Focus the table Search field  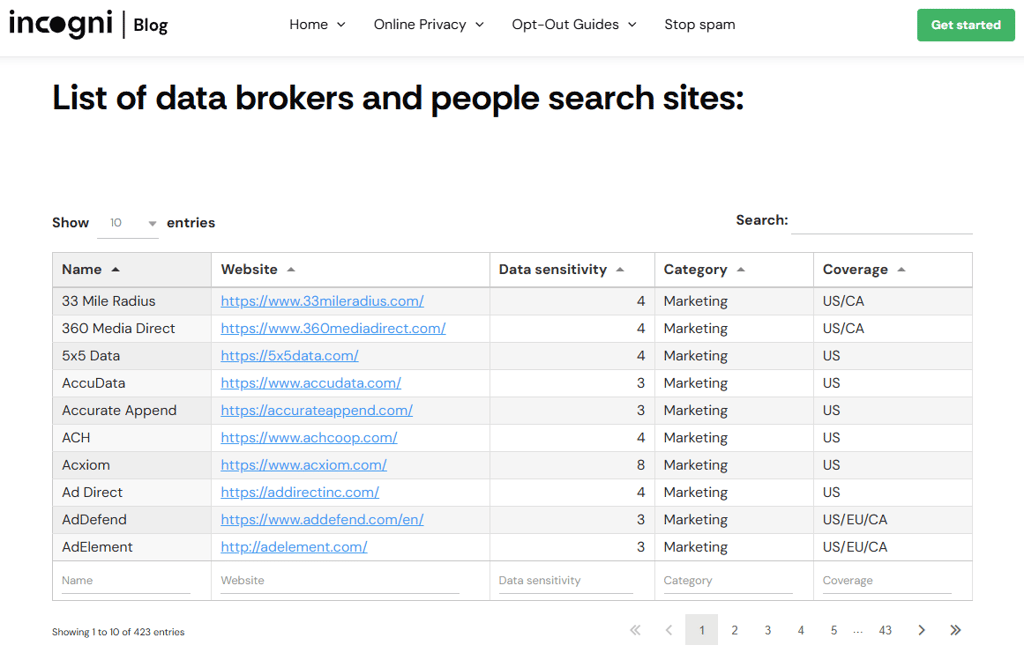(882, 221)
